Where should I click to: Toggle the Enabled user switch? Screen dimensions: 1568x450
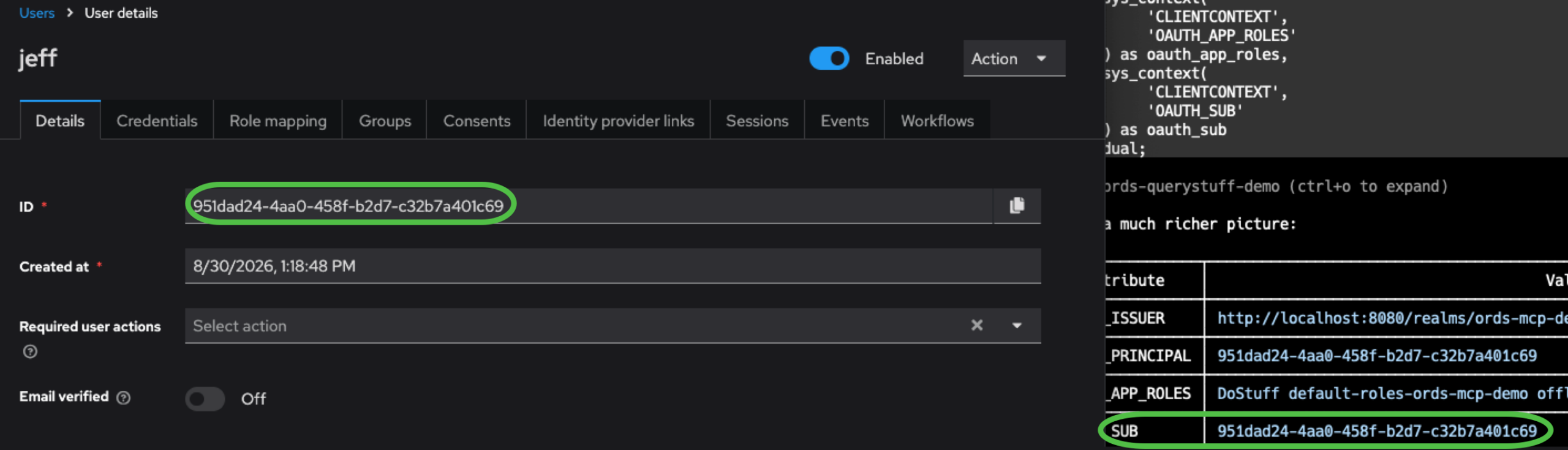click(x=829, y=59)
